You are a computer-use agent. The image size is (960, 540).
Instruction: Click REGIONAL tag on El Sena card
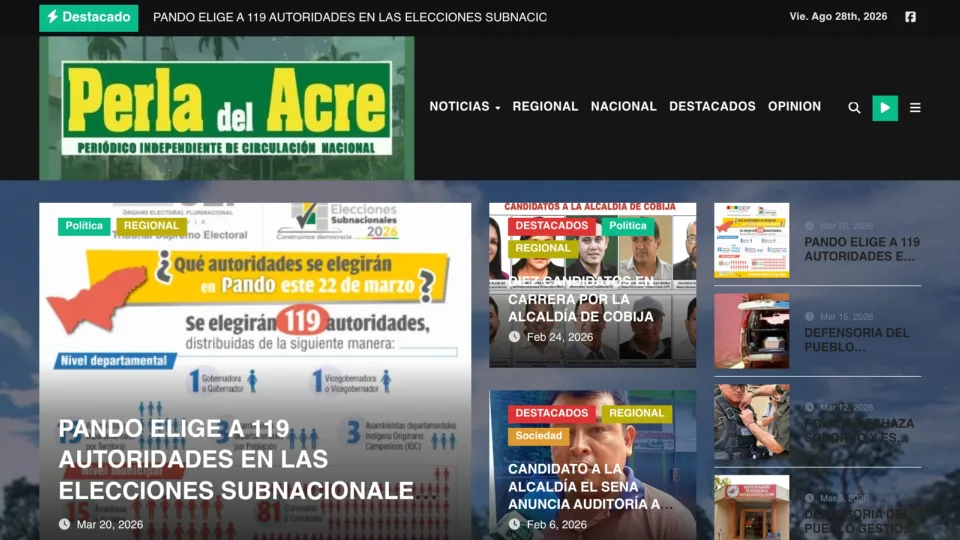click(x=637, y=413)
